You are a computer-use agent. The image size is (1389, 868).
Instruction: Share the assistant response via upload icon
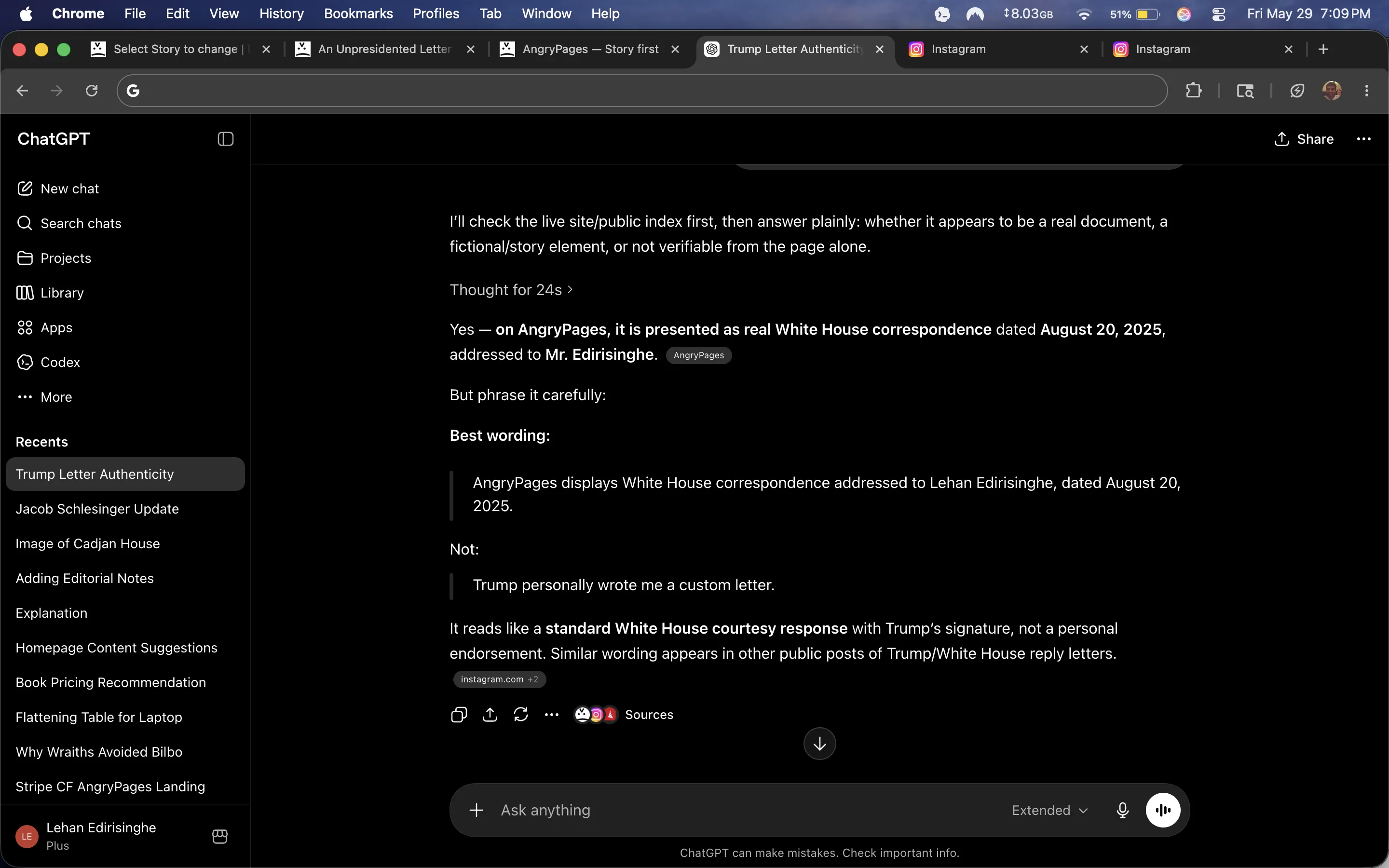click(x=490, y=715)
